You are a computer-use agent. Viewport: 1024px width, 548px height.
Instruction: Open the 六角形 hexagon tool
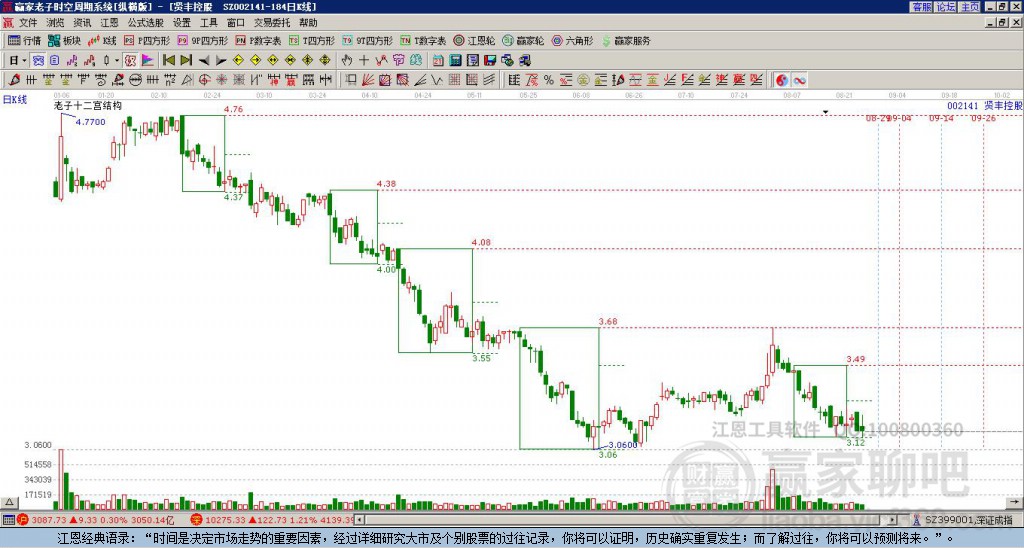coord(572,40)
